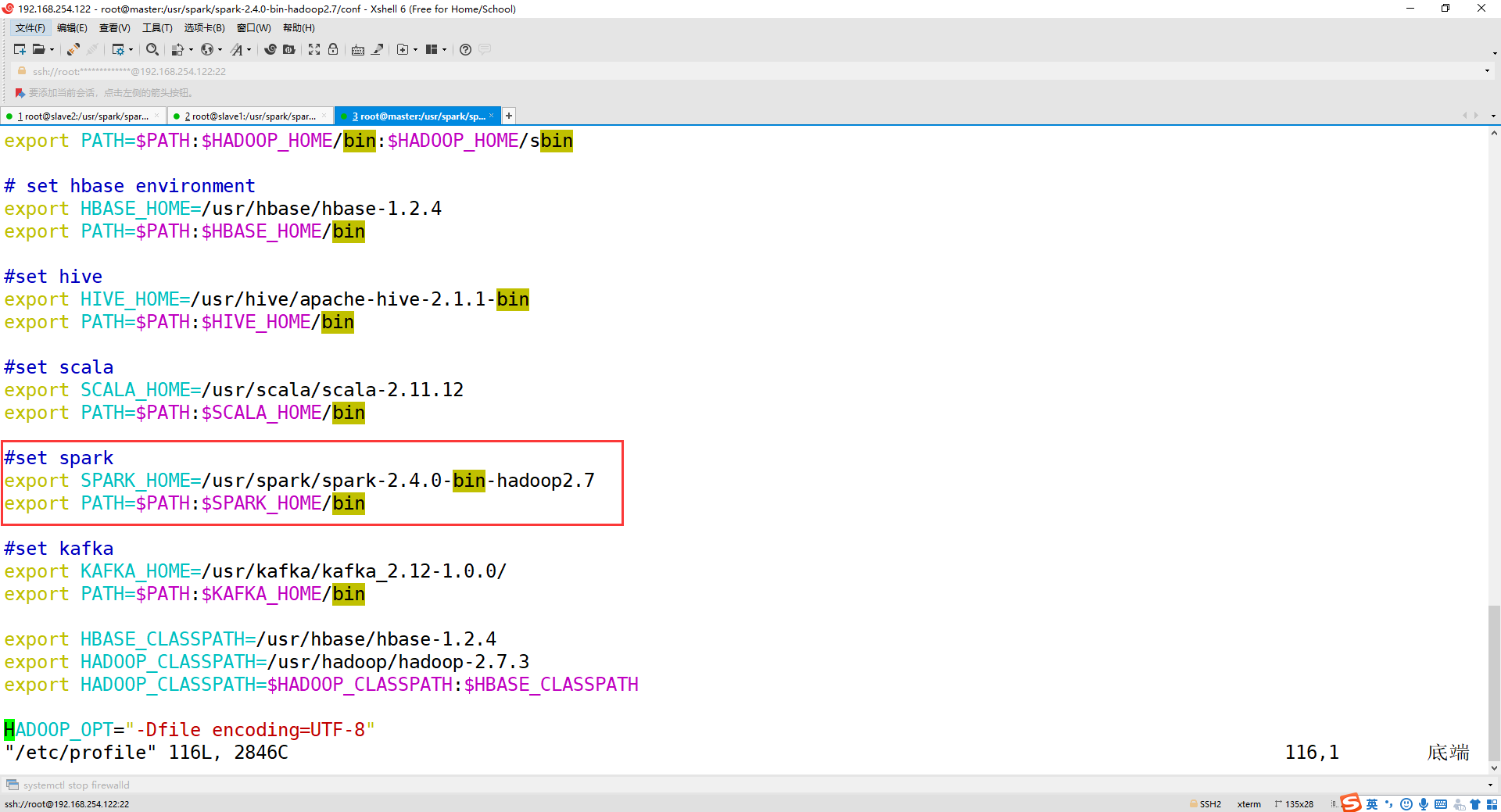This screenshot has width=1501, height=812.
Task: Open the 编辑(E) menu
Action: pos(72,28)
